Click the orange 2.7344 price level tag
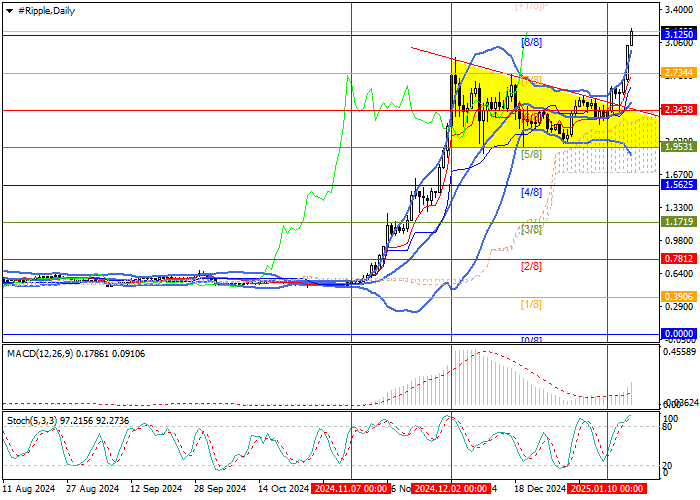The height and width of the screenshot is (500, 700). click(678, 73)
